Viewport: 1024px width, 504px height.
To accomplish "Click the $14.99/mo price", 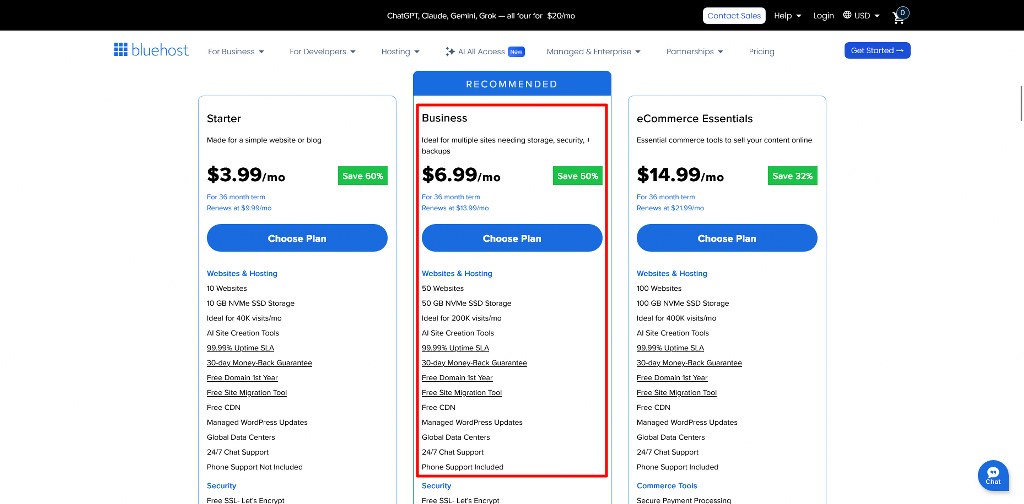I will click(680, 175).
